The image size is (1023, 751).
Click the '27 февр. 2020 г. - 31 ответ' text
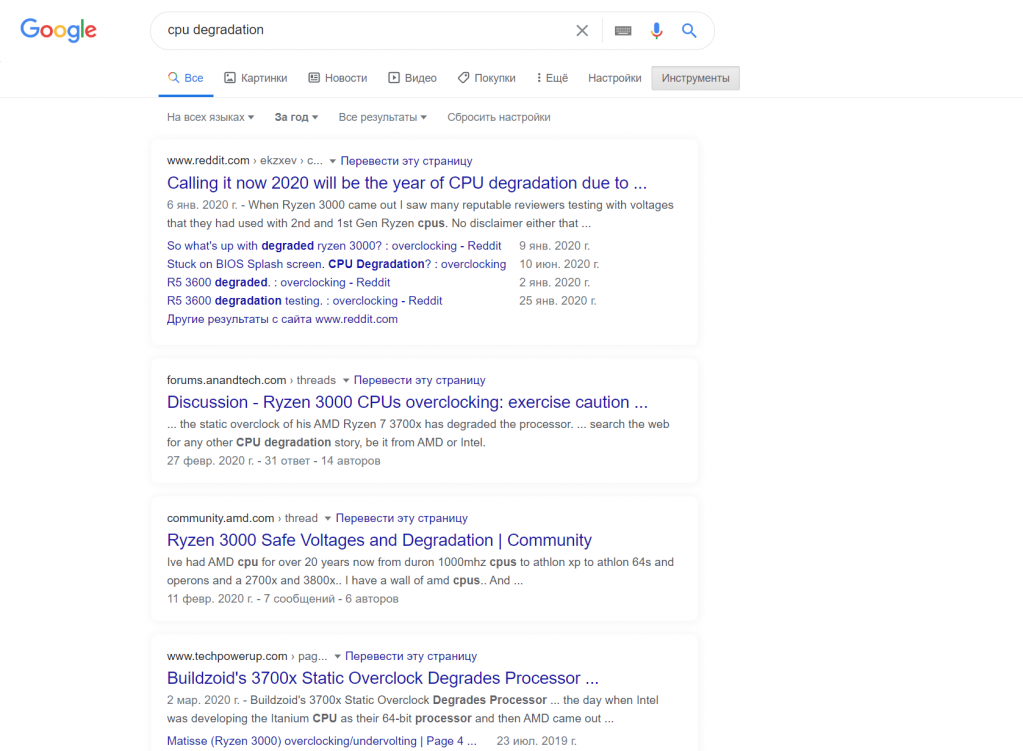pyautogui.click(x=238, y=461)
